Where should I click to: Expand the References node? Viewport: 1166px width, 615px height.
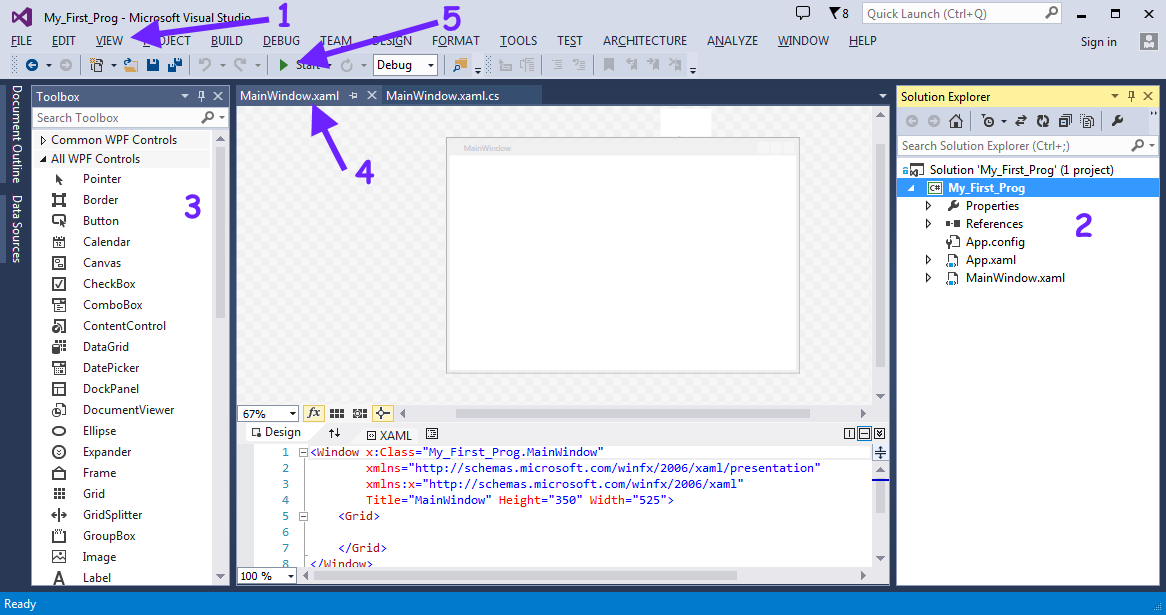(x=928, y=224)
